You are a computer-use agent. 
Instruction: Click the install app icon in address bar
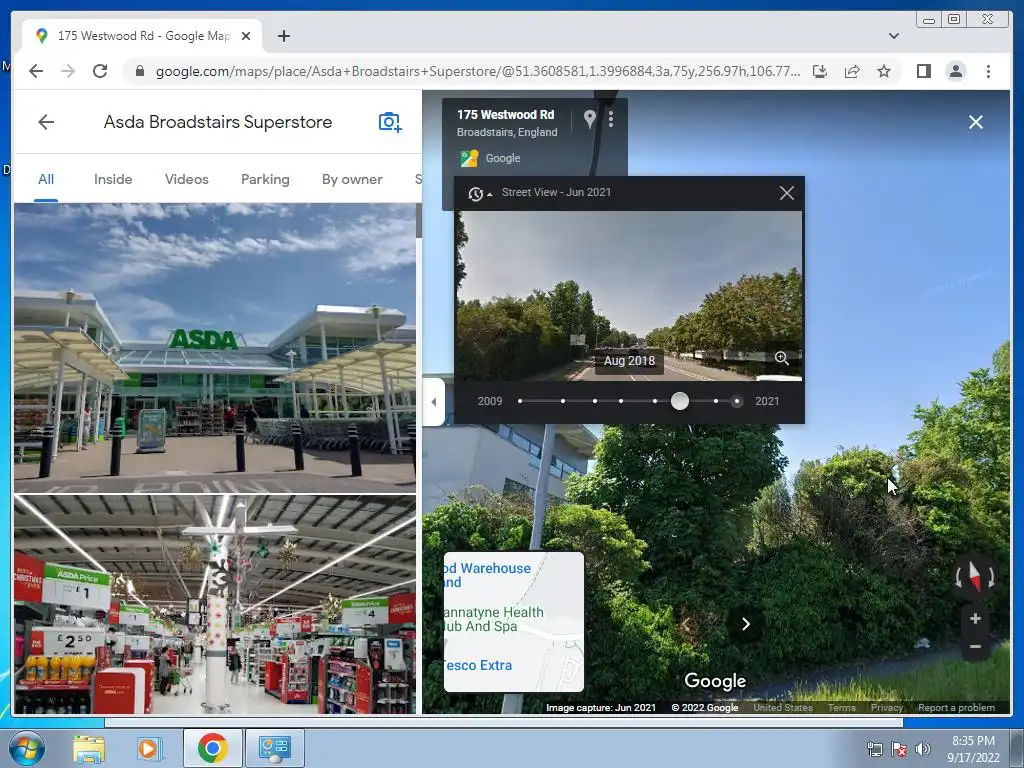click(x=820, y=71)
